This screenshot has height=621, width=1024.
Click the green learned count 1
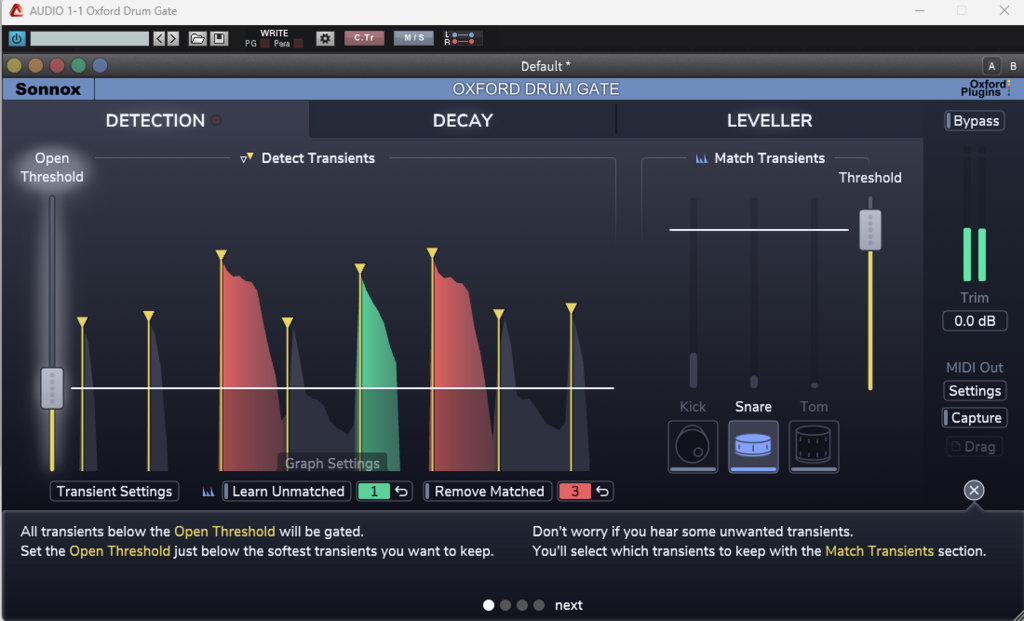click(x=374, y=491)
